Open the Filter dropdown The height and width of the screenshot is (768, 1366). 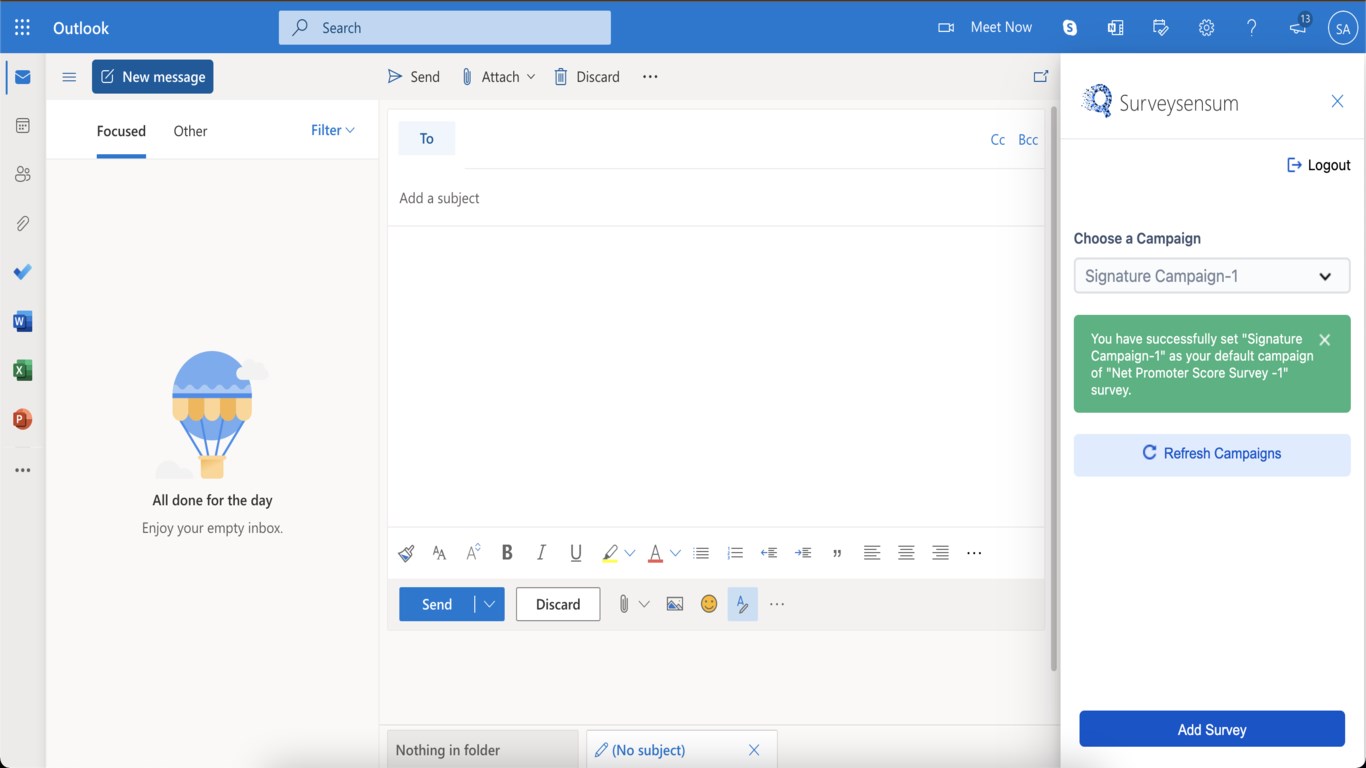coord(333,130)
